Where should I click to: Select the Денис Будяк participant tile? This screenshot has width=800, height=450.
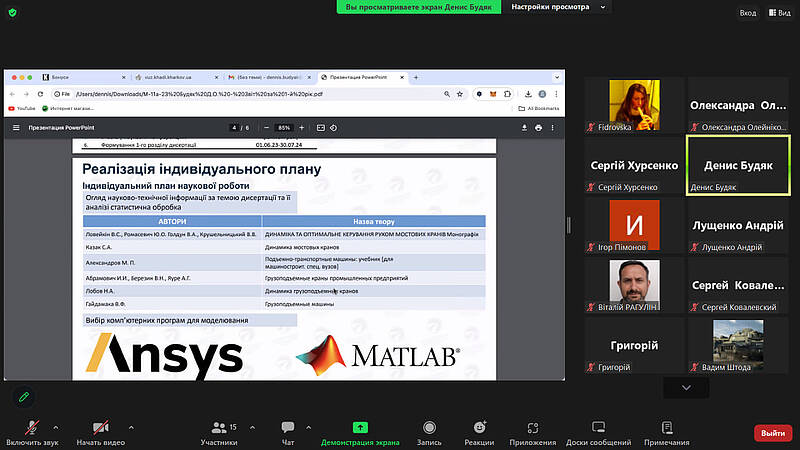(738, 165)
